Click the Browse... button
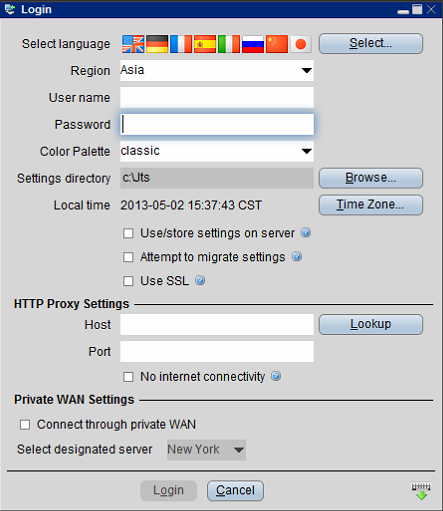This screenshot has width=443, height=511. coord(371,178)
